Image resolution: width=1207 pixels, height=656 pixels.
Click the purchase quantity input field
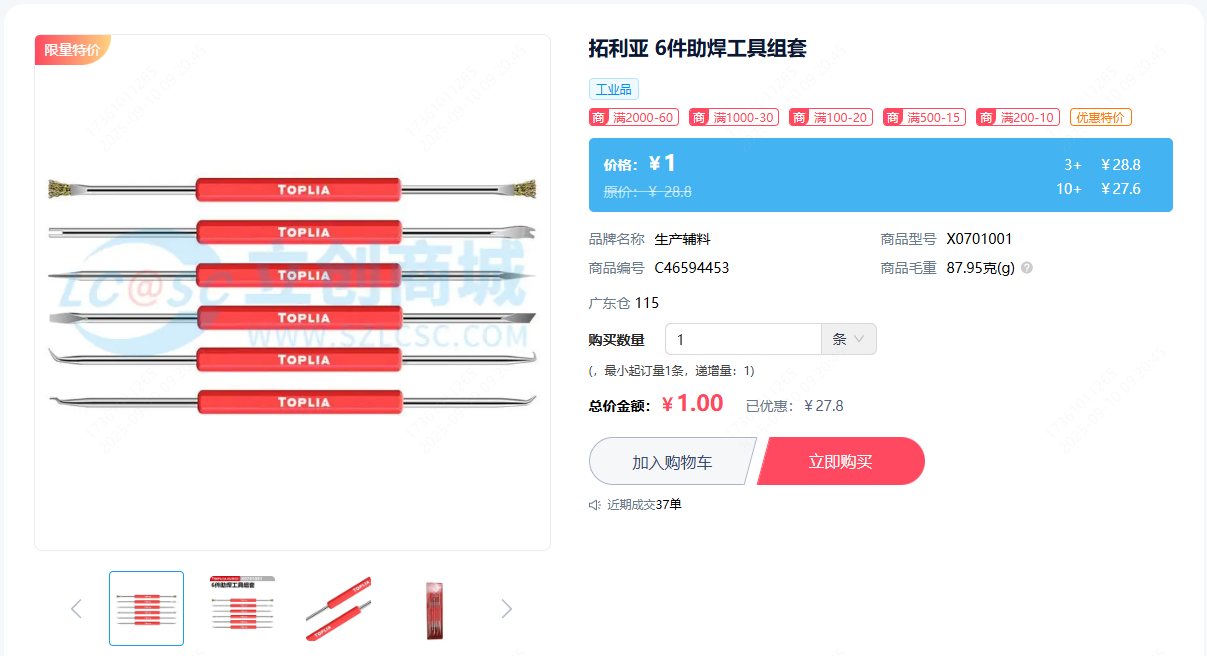click(743, 339)
